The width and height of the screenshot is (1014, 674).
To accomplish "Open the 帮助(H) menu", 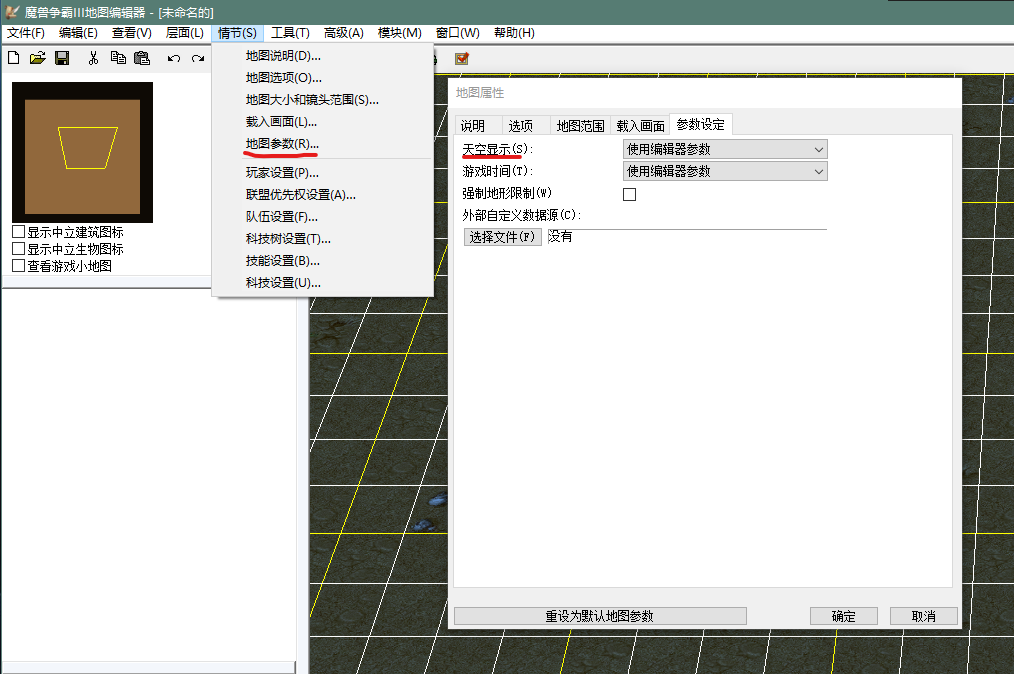I will click(515, 33).
